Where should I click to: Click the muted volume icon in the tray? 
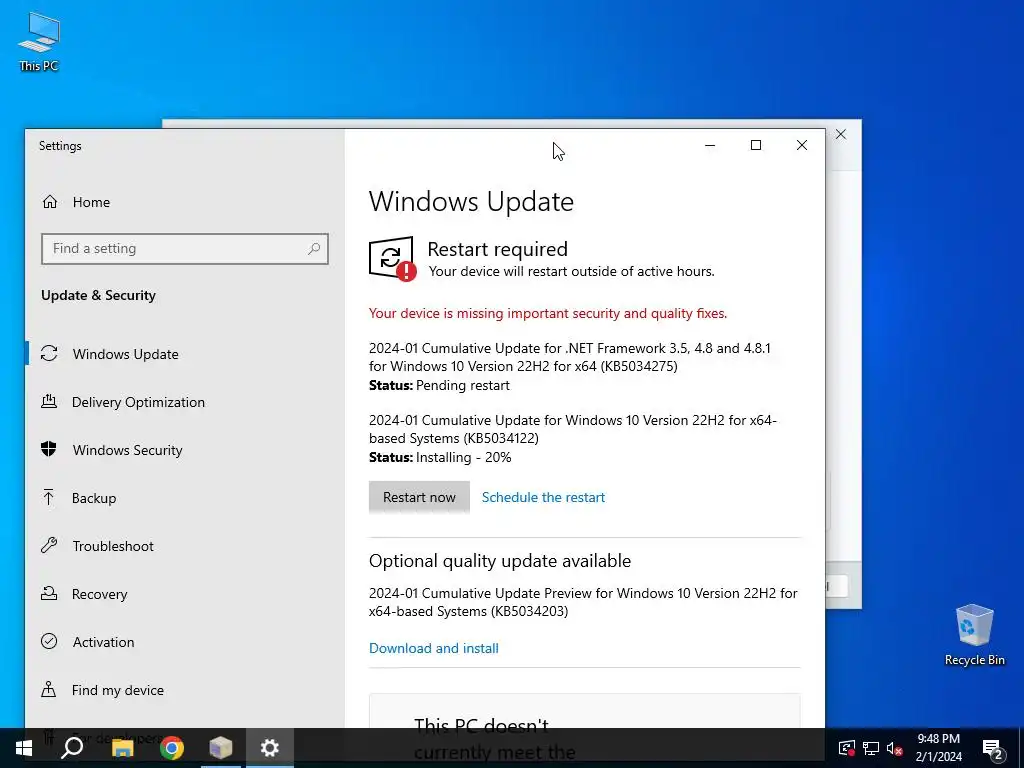pyautogui.click(x=895, y=748)
